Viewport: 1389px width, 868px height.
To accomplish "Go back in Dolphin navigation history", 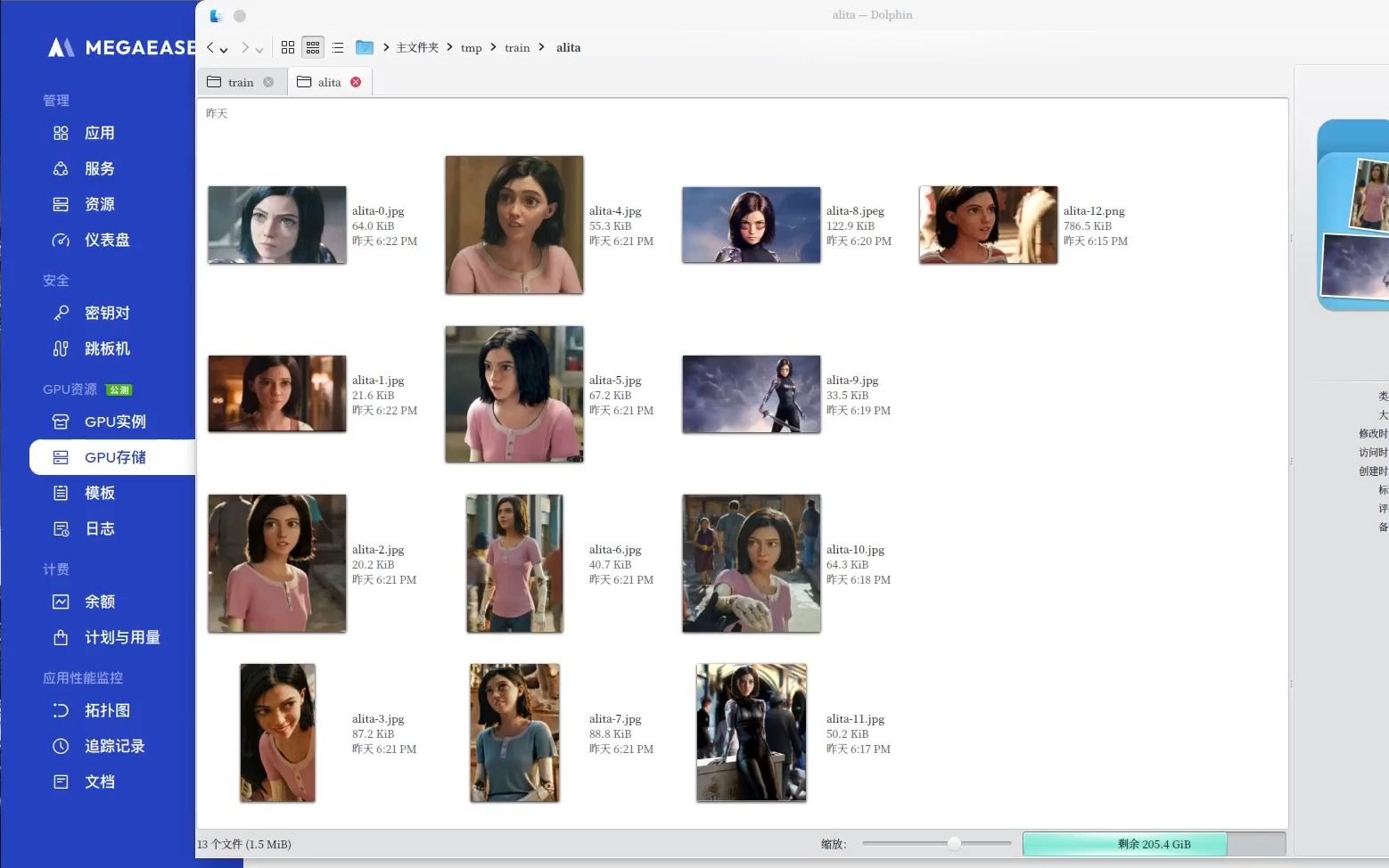I will 210,47.
